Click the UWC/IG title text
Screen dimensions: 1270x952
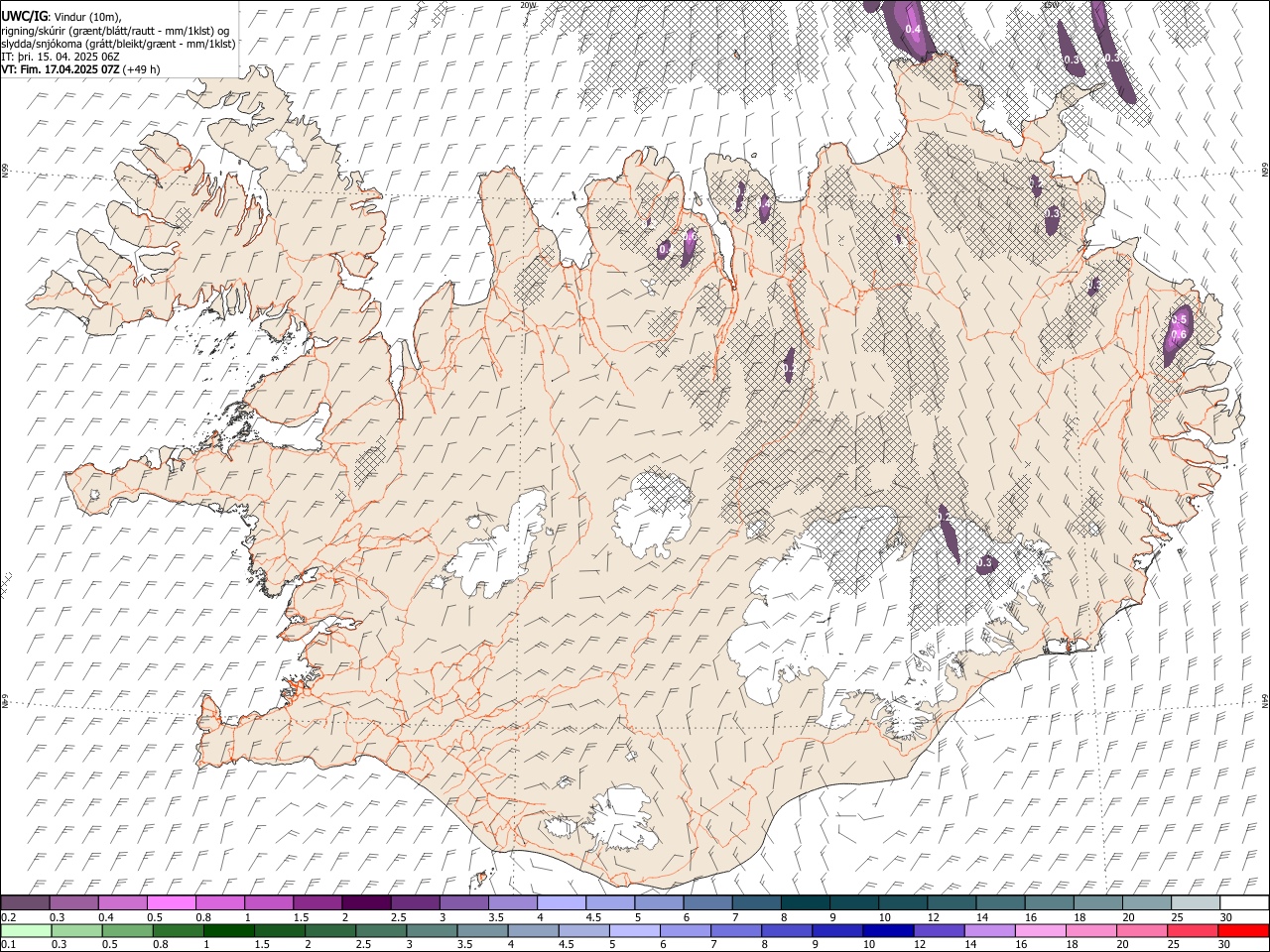(x=23, y=17)
